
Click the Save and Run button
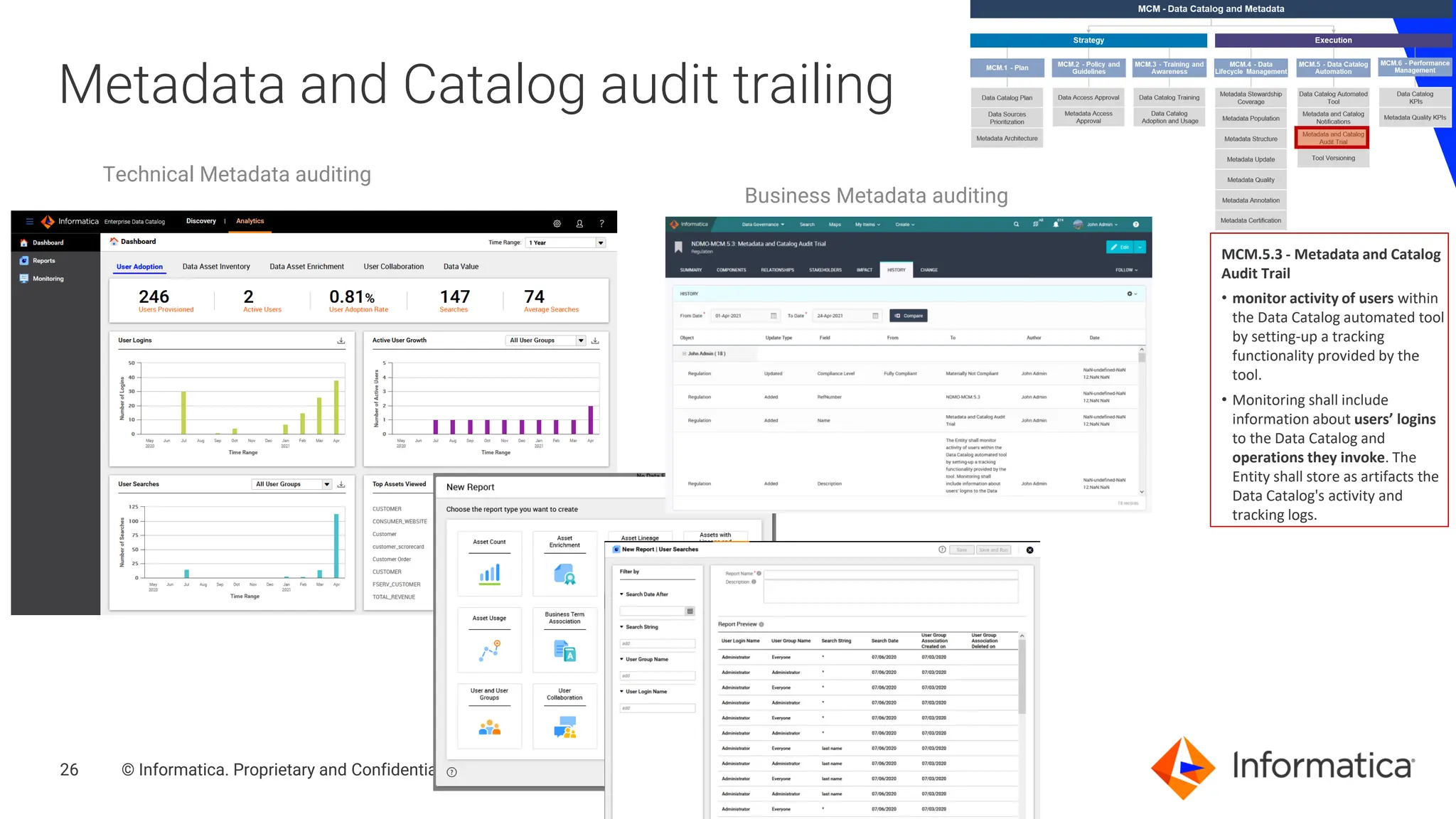click(993, 550)
